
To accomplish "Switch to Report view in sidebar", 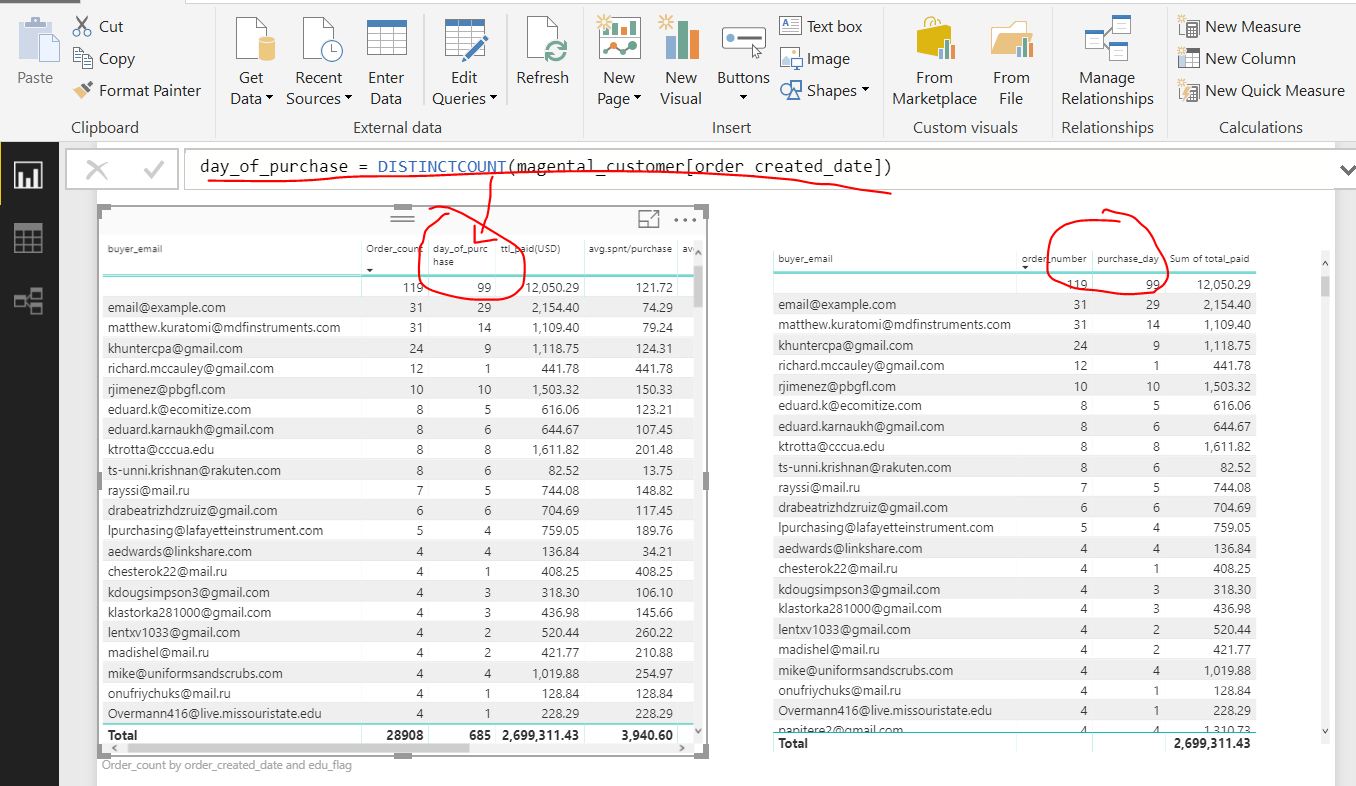I will pyautogui.click(x=28, y=177).
